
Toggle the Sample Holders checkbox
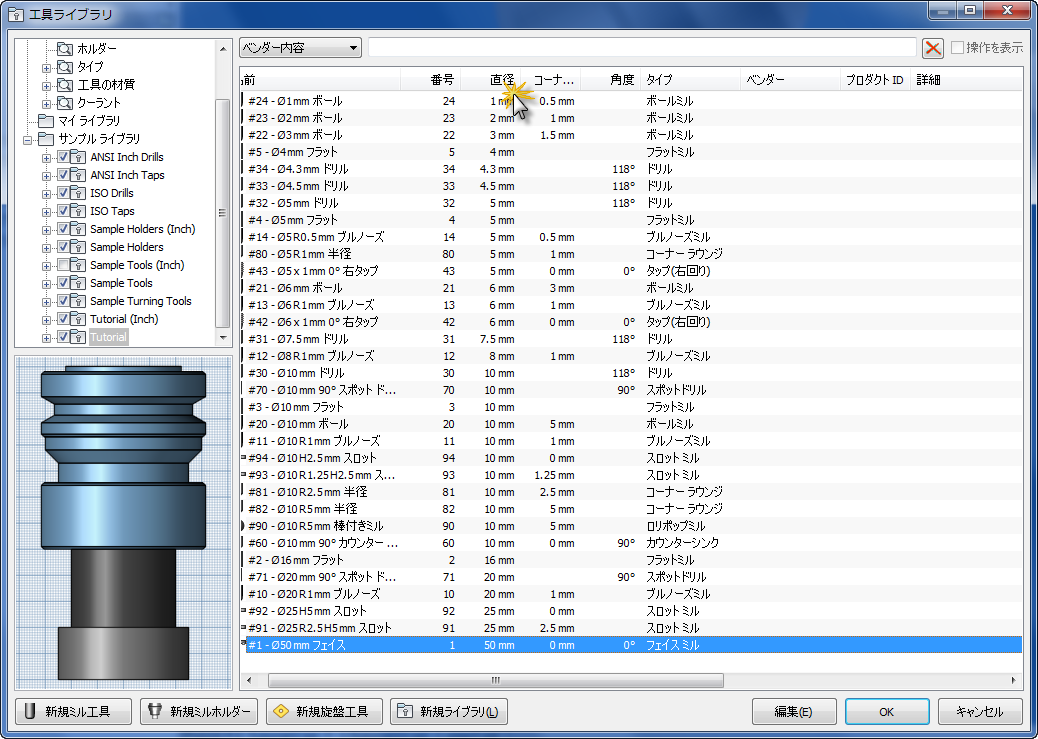pos(63,247)
